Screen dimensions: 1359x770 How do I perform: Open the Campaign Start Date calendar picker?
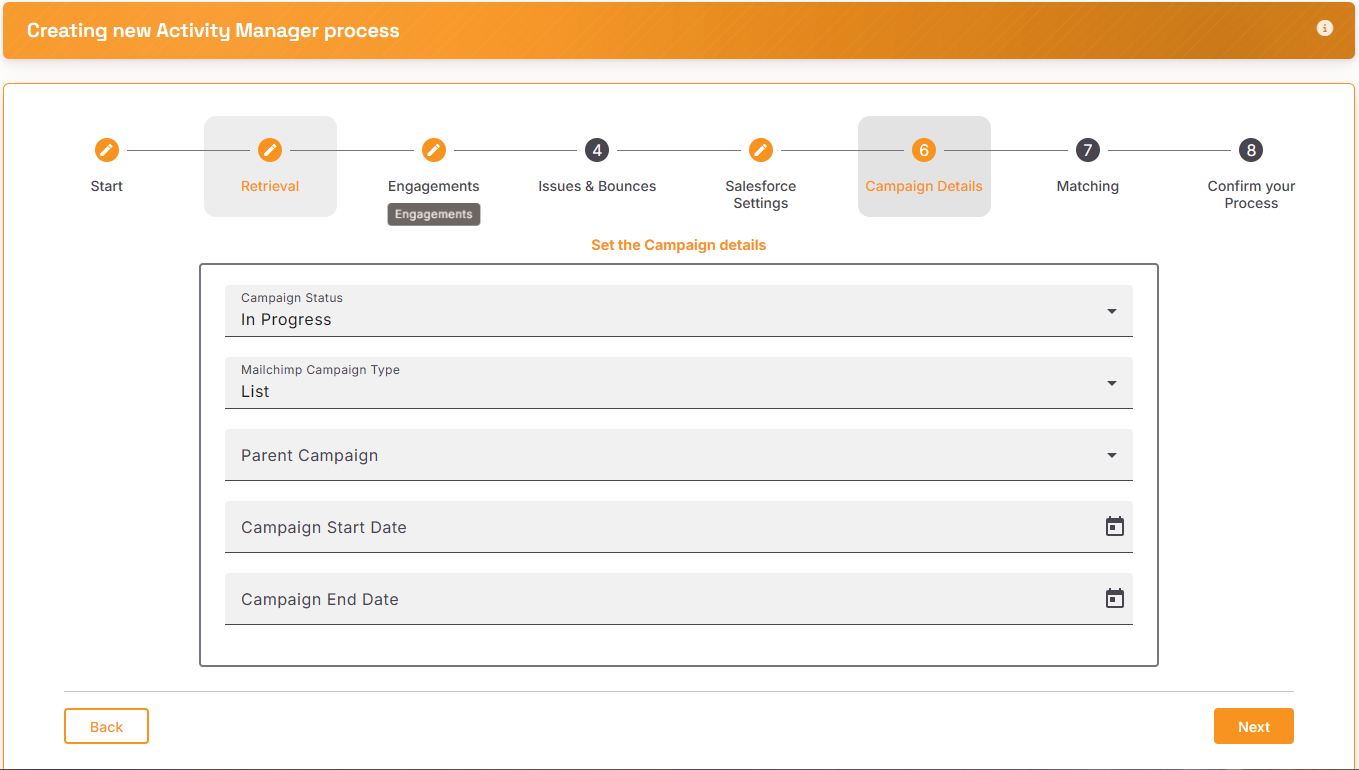pos(1115,526)
